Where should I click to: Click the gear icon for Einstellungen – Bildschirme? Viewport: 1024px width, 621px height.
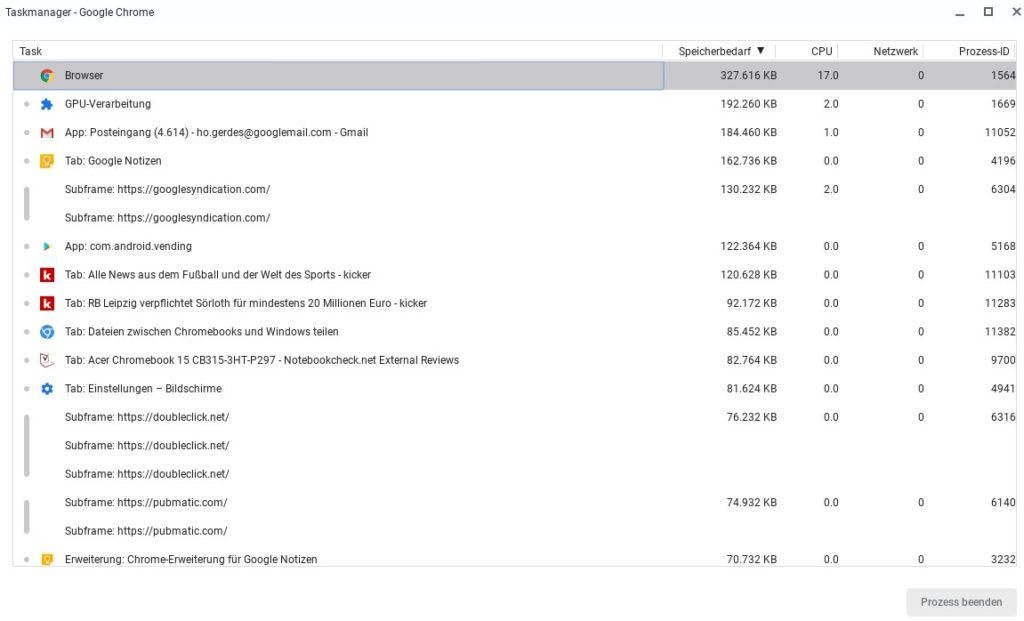[x=46, y=389]
